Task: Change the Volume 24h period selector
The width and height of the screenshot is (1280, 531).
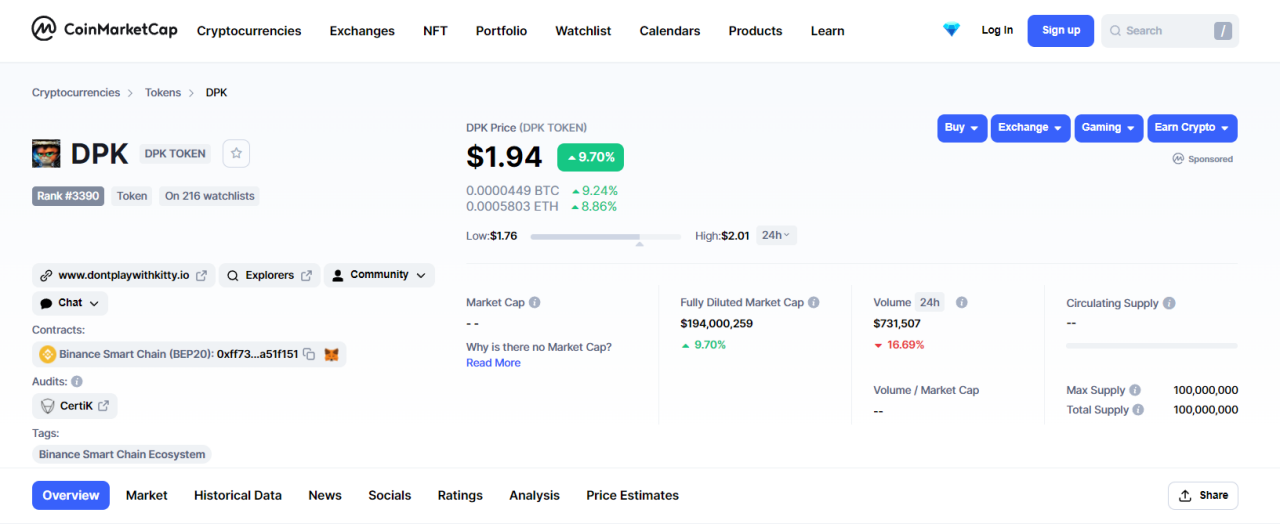Action: pyautogui.click(x=930, y=302)
